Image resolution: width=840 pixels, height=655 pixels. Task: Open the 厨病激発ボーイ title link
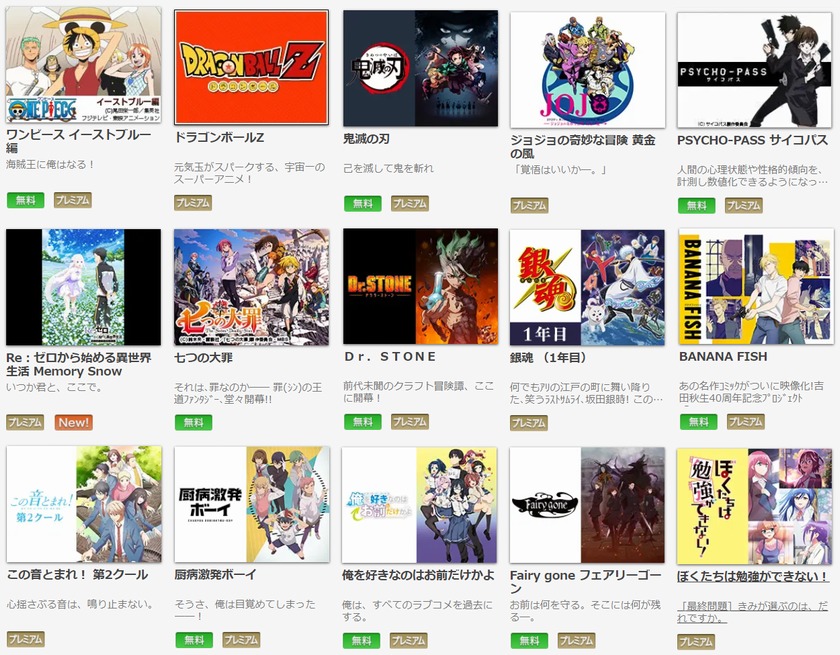click(215, 575)
